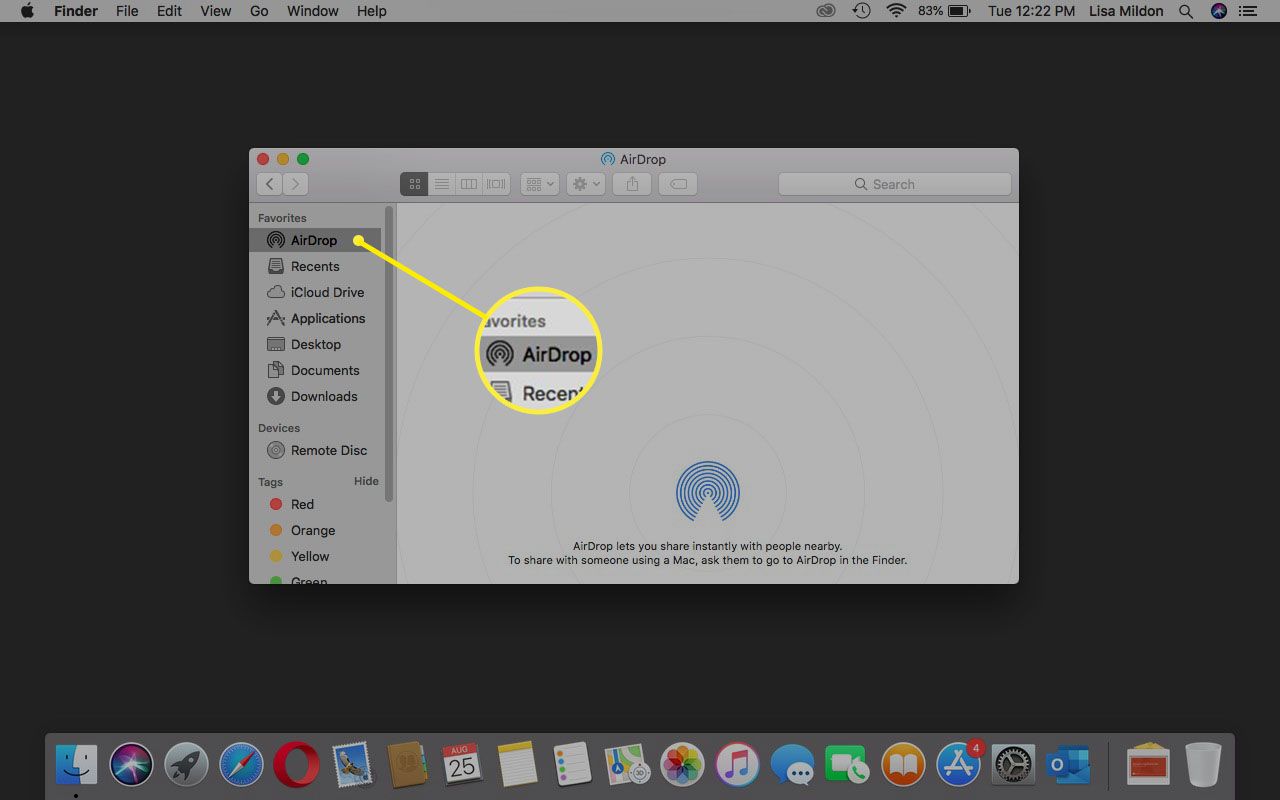The height and width of the screenshot is (800, 1280).
Task: Open the Apple menu
Action: [x=27, y=11]
